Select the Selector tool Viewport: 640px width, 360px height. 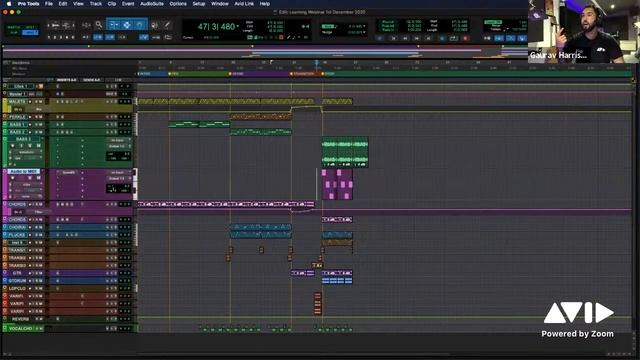point(127,25)
